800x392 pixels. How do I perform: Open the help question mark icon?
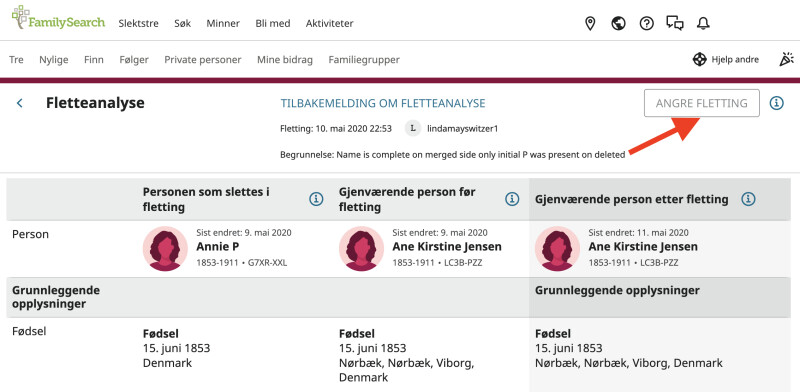pos(646,23)
